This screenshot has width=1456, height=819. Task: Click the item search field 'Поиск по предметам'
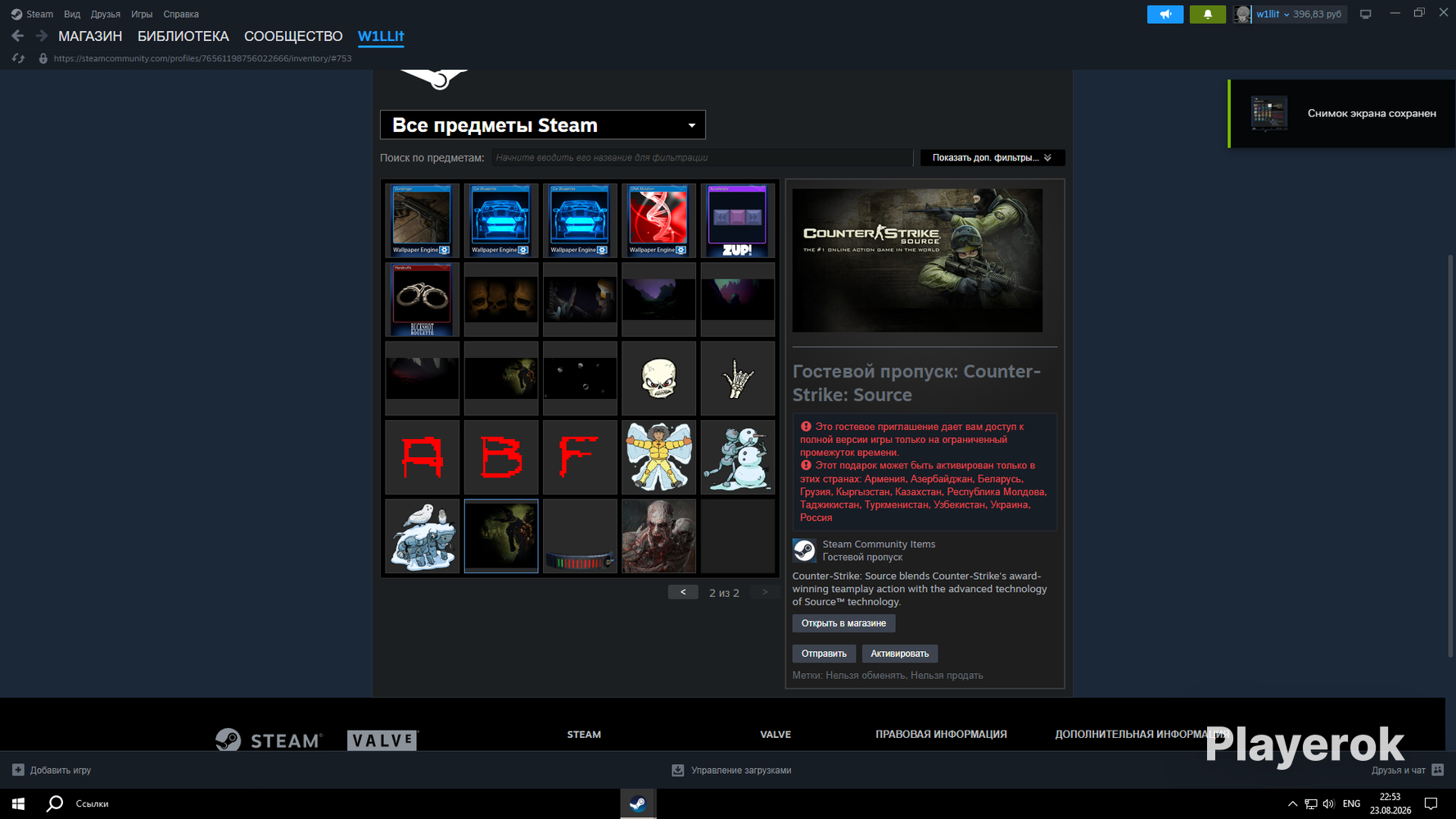[x=702, y=157]
